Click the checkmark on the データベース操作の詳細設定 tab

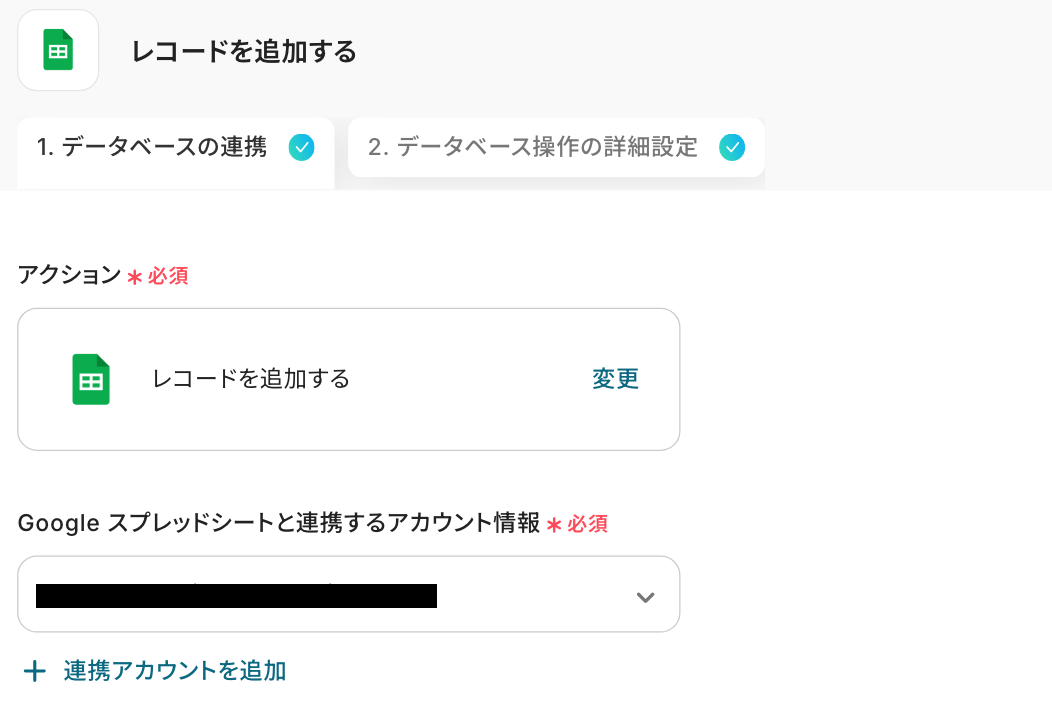pos(732,148)
